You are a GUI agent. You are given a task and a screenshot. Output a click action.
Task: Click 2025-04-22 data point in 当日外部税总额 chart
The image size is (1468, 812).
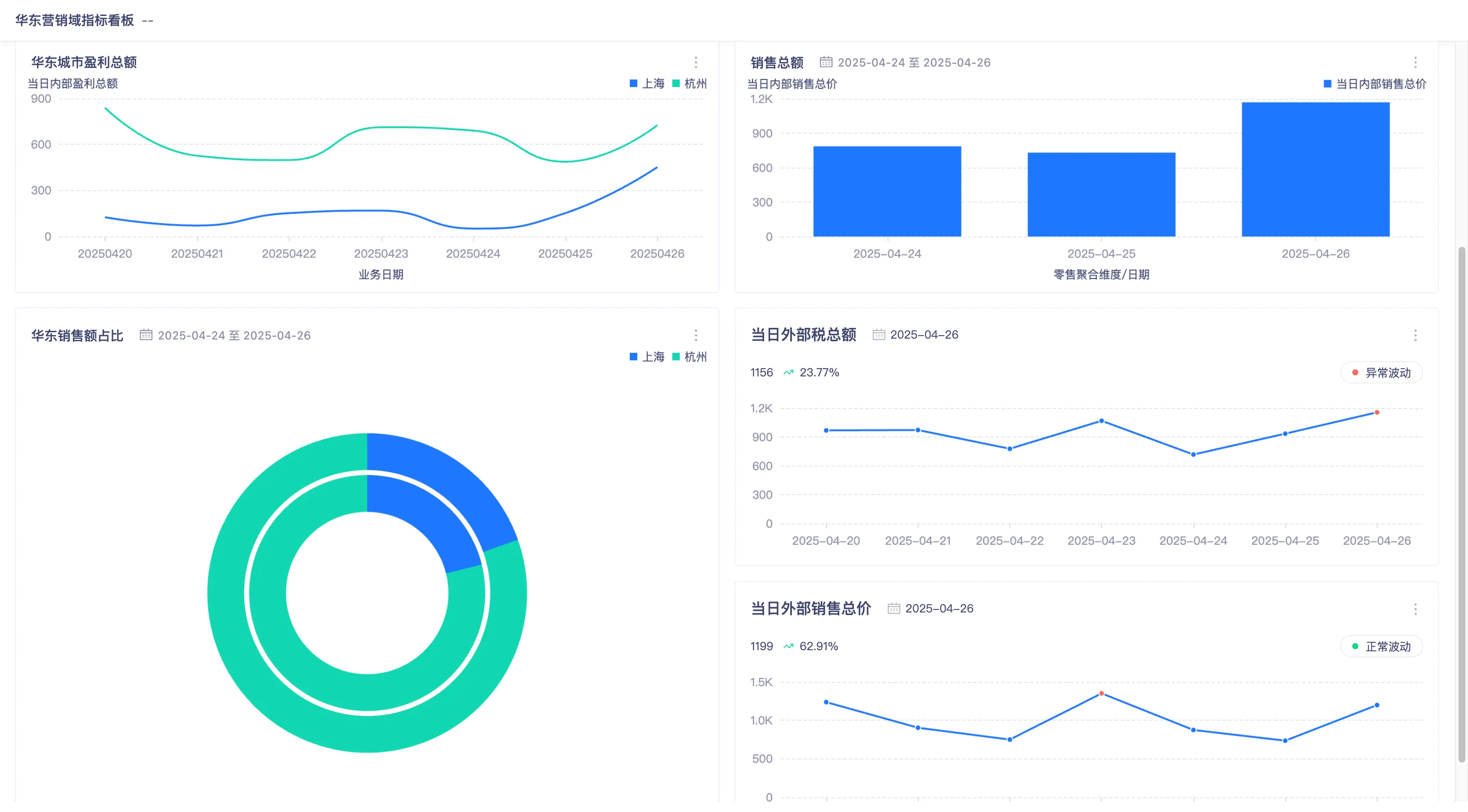point(1009,449)
